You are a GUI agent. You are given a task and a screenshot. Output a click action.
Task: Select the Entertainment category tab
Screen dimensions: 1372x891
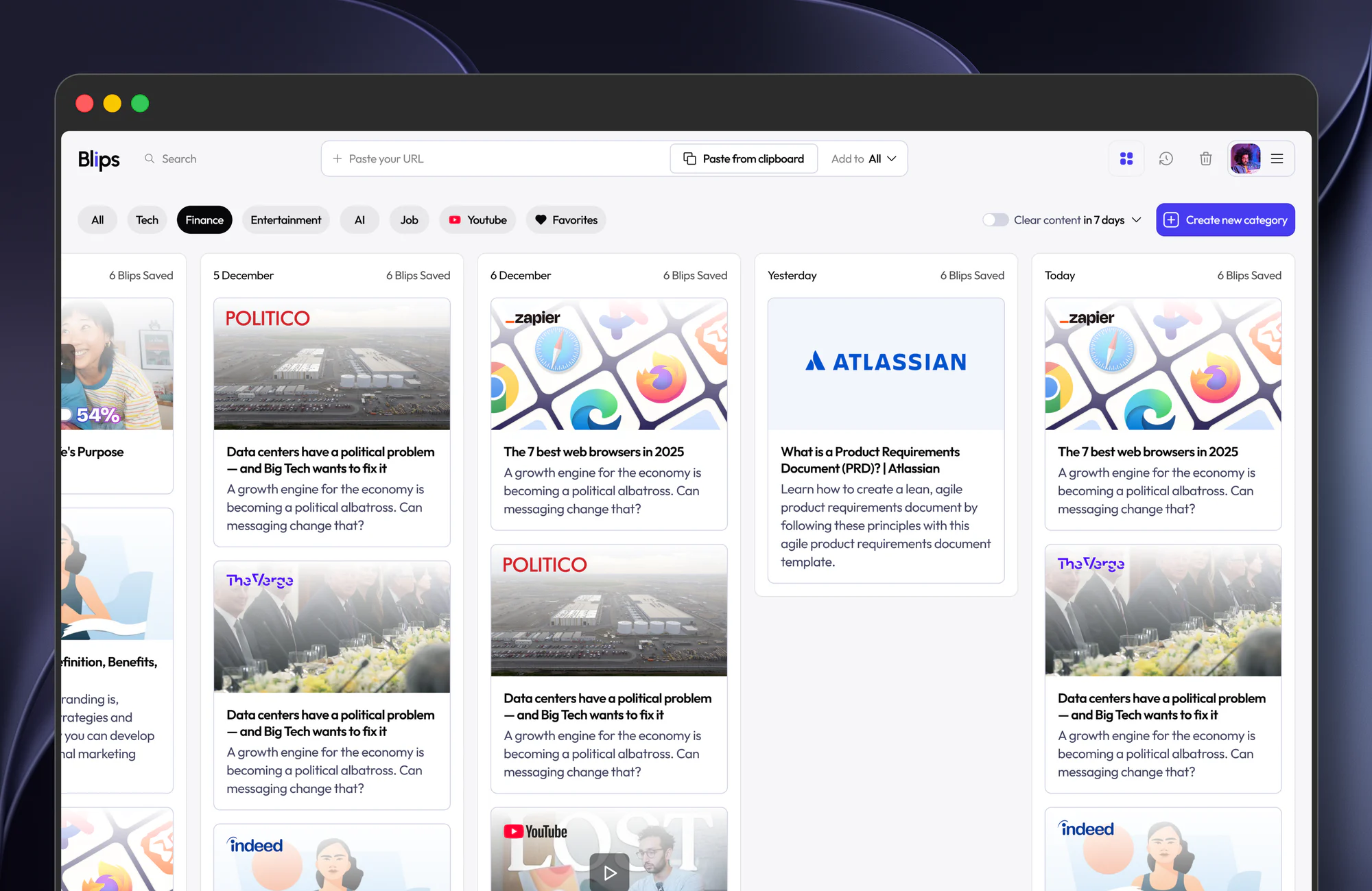pos(286,220)
